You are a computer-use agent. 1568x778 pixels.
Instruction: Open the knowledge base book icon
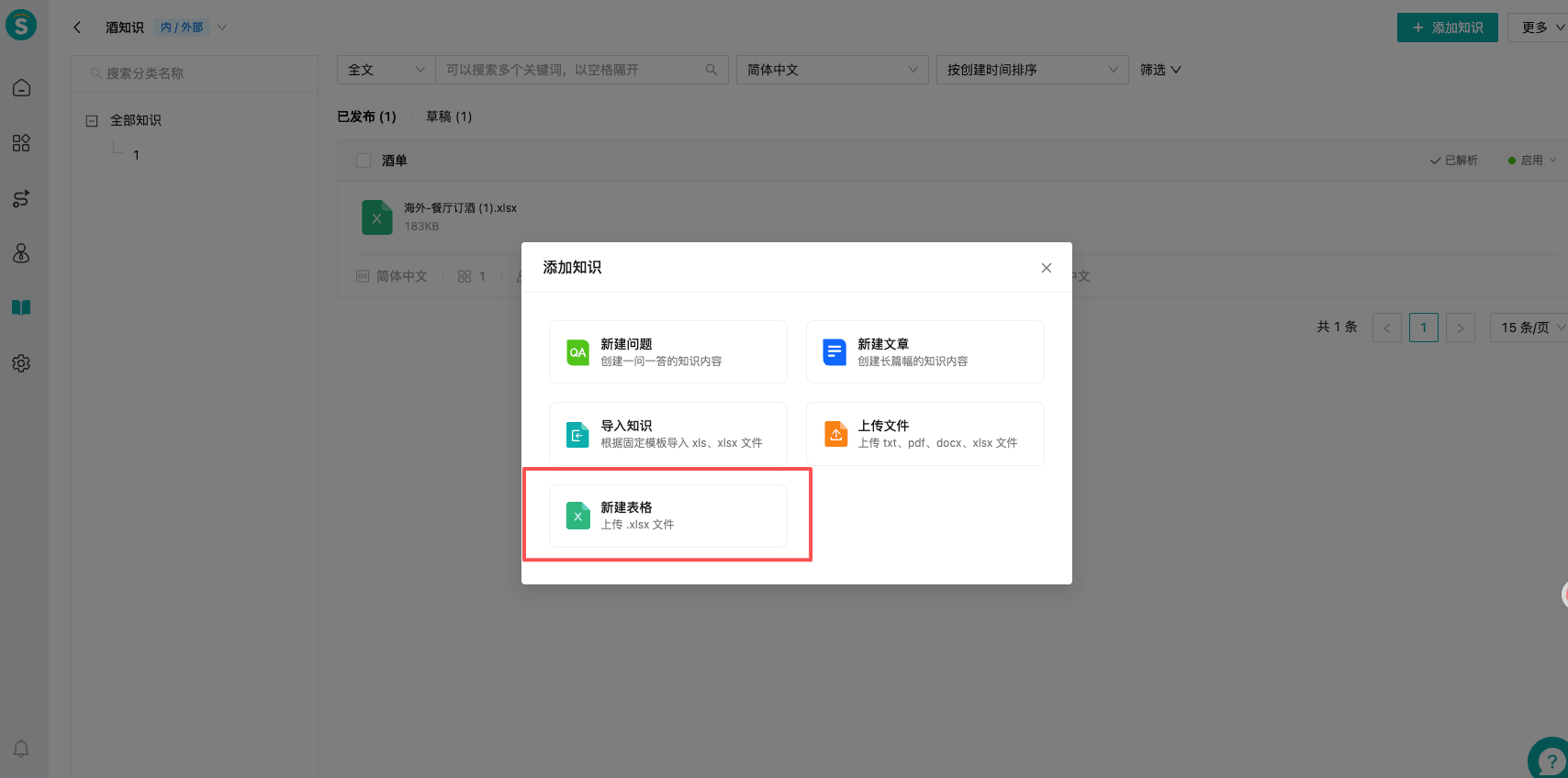click(21, 307)
